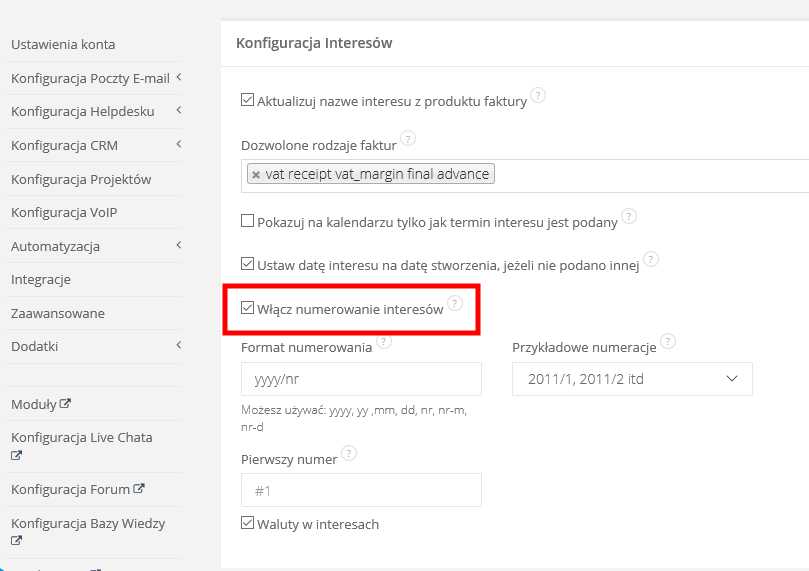
Task: Remove the vat receipt invoice types tag
Action: [256, 174]
